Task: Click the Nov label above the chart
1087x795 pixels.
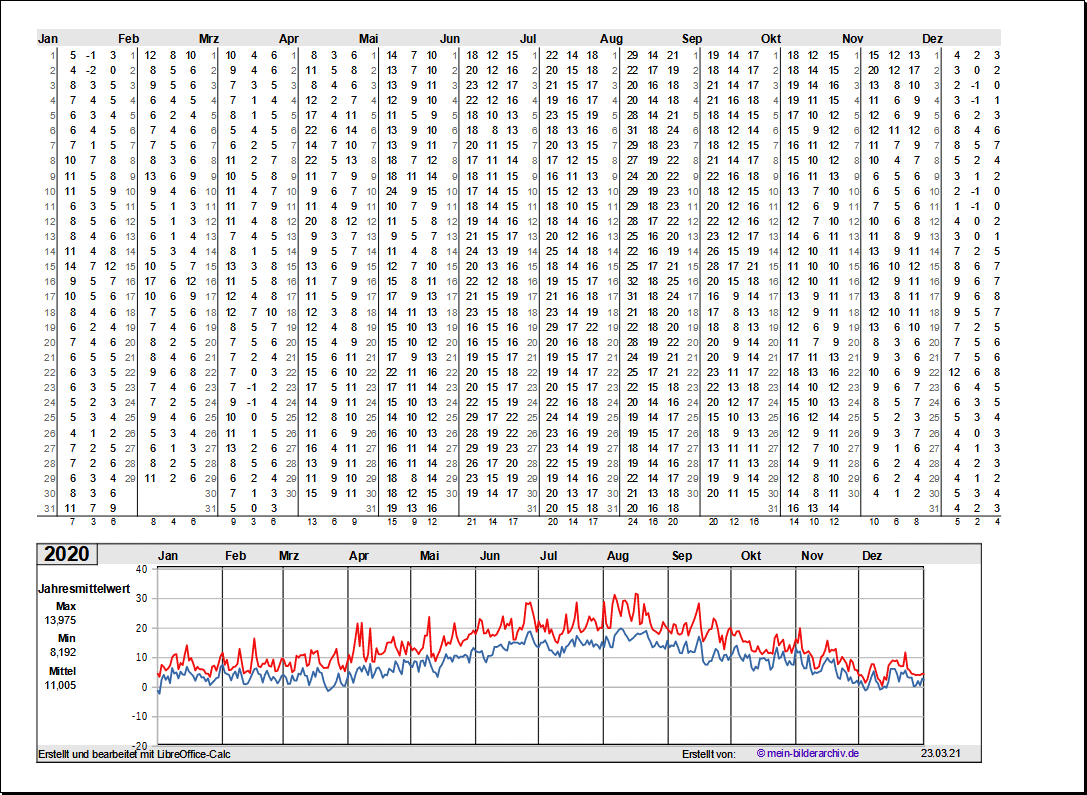Action: [812, 555]
